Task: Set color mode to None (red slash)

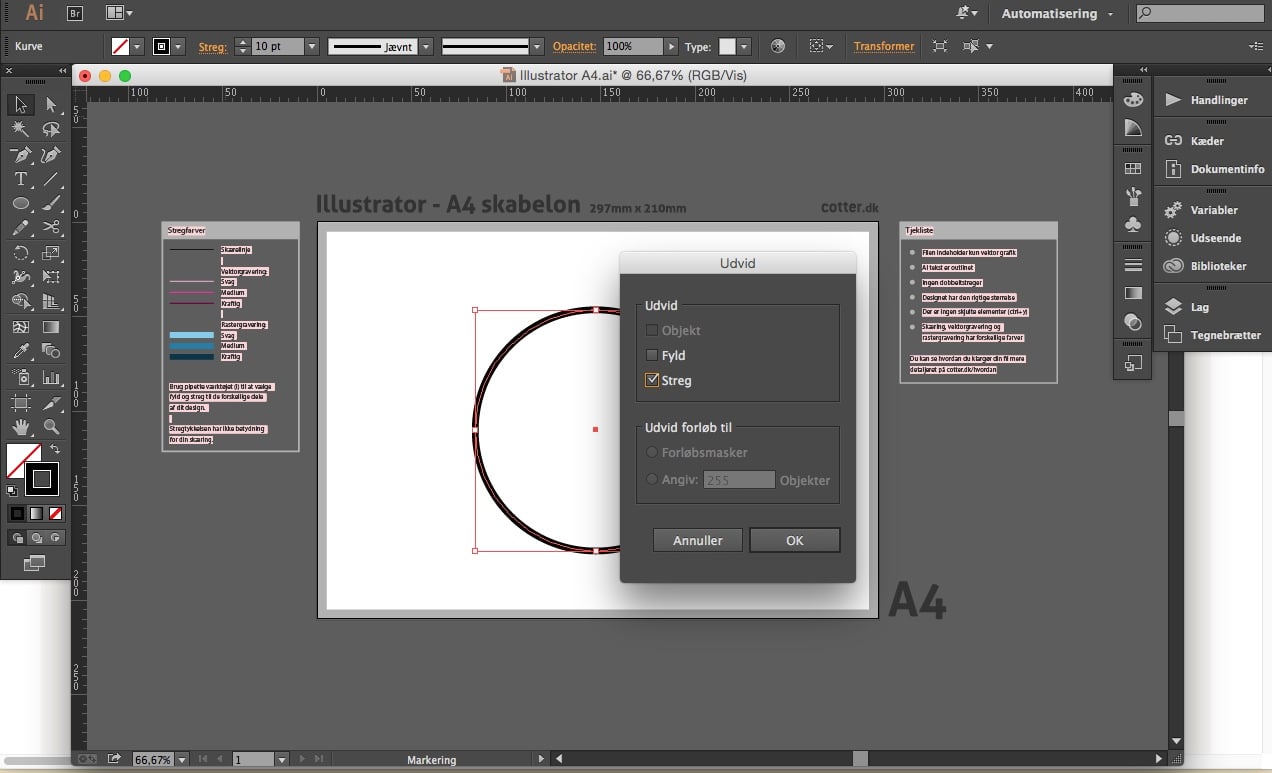Action: (x=56, y=513)
